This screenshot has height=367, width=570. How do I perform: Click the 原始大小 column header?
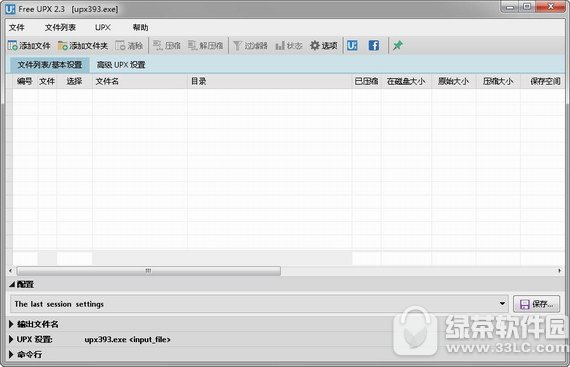coord(453,81)
